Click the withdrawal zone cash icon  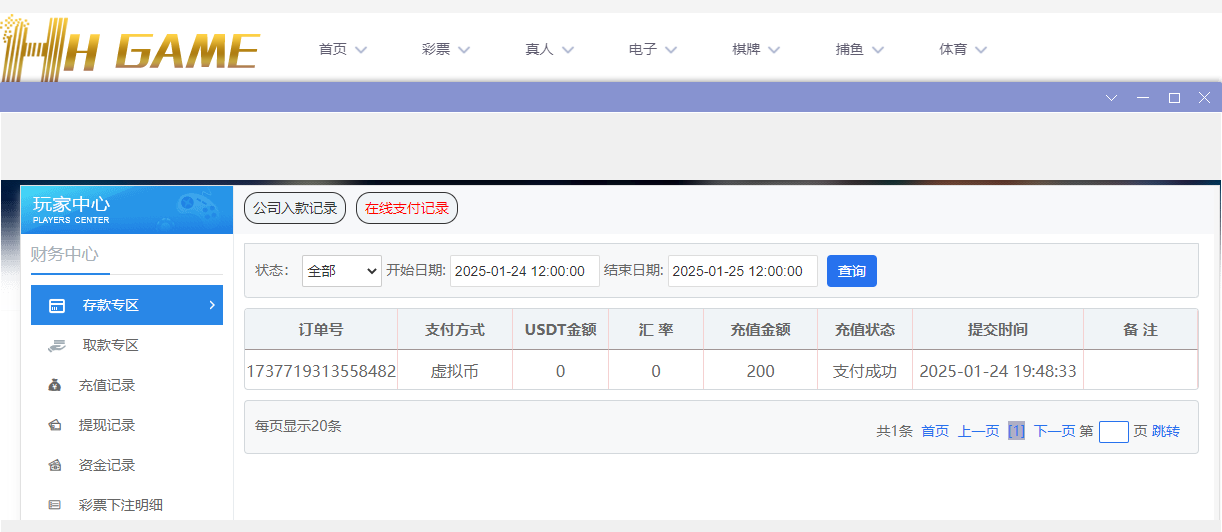coord(57,346)
